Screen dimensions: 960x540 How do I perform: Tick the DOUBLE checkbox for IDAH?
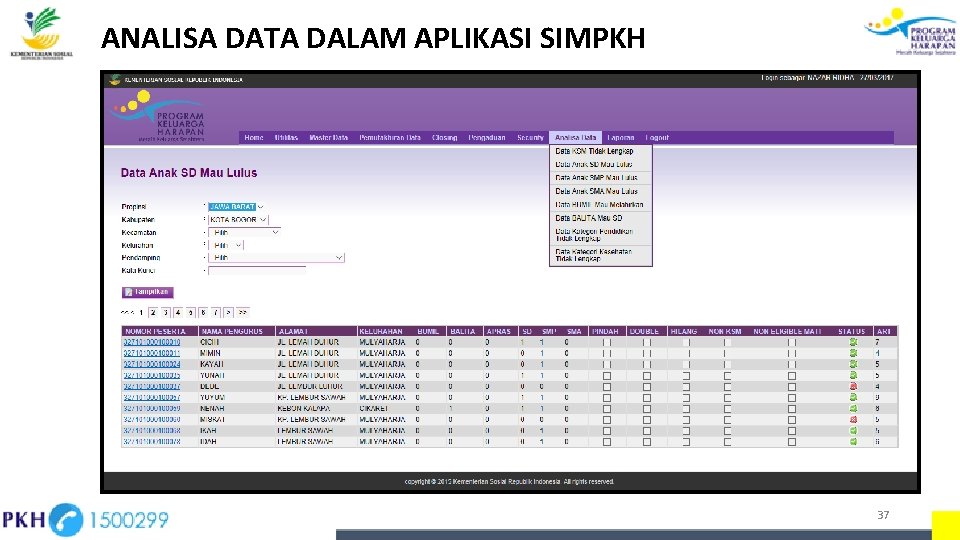647,442
